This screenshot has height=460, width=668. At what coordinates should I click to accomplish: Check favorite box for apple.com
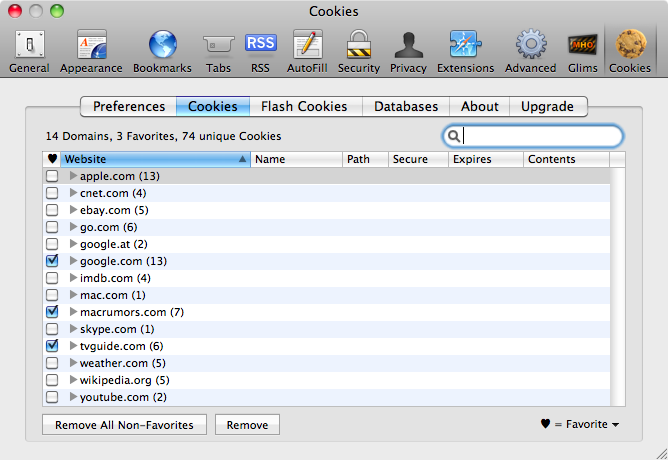[x=52, y=176]
